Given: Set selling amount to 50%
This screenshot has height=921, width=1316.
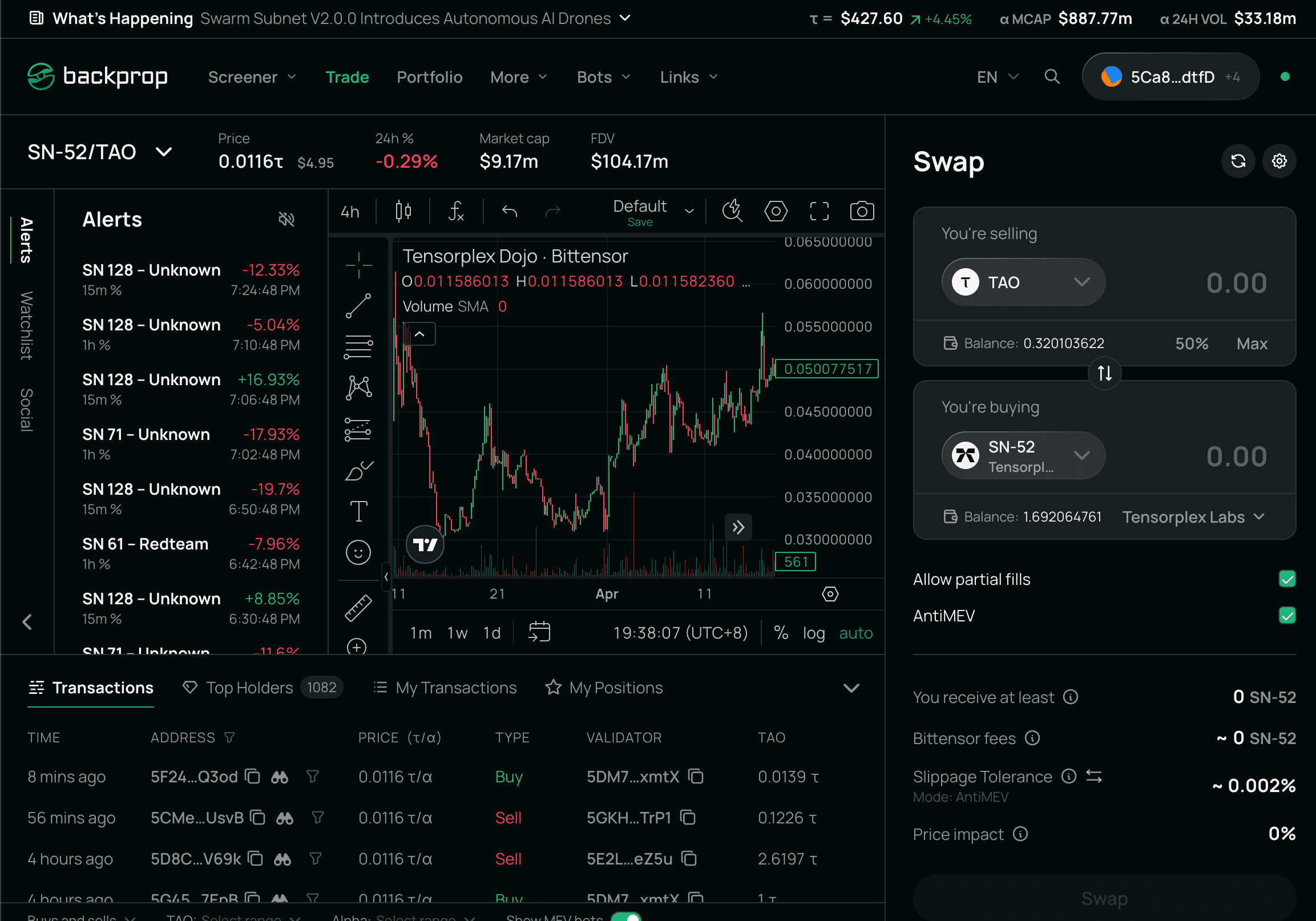Looking at the screenshot, I should point(1192,344).
